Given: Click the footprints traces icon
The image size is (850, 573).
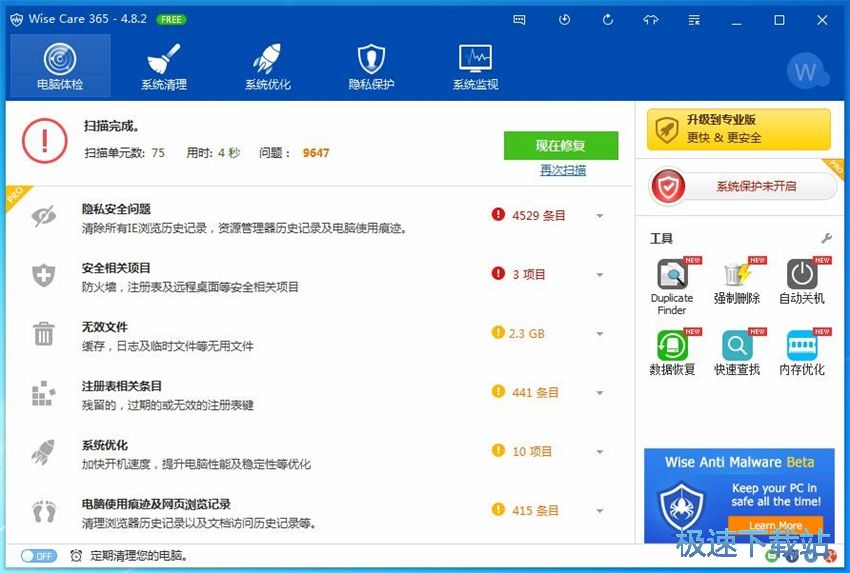Looking at the screenshot, I should (44, 511).
